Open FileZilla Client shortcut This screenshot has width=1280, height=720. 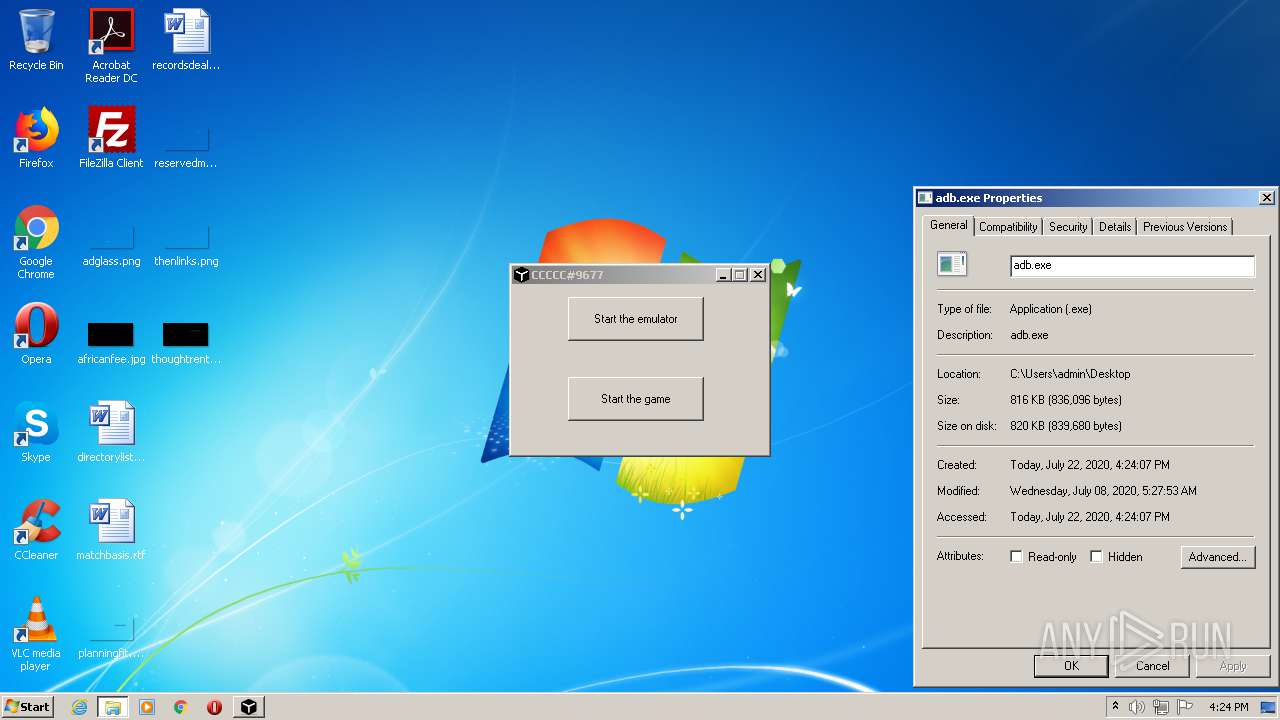point(111,138)
